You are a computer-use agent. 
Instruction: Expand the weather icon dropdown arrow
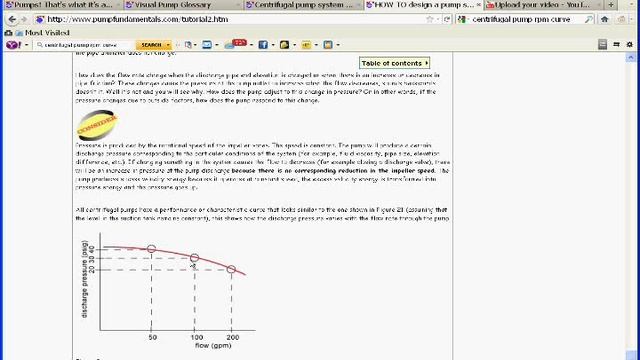[x=251, y=45]
